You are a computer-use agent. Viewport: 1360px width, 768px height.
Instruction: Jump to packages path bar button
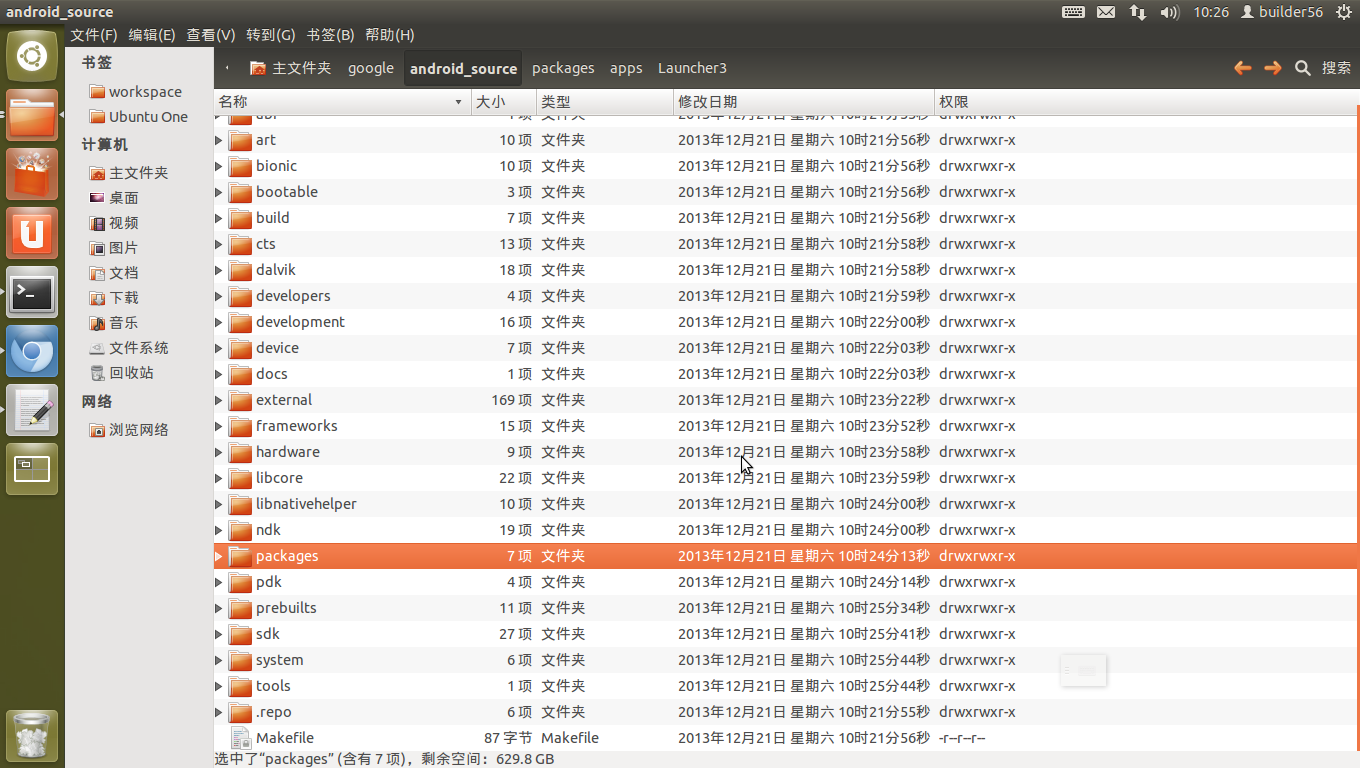point(563,68)
